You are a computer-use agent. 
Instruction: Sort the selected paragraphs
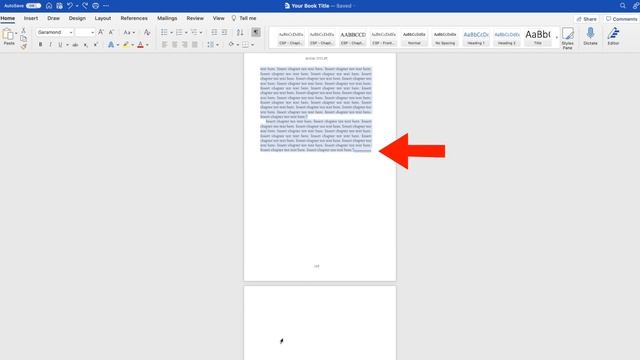(240, 32)
